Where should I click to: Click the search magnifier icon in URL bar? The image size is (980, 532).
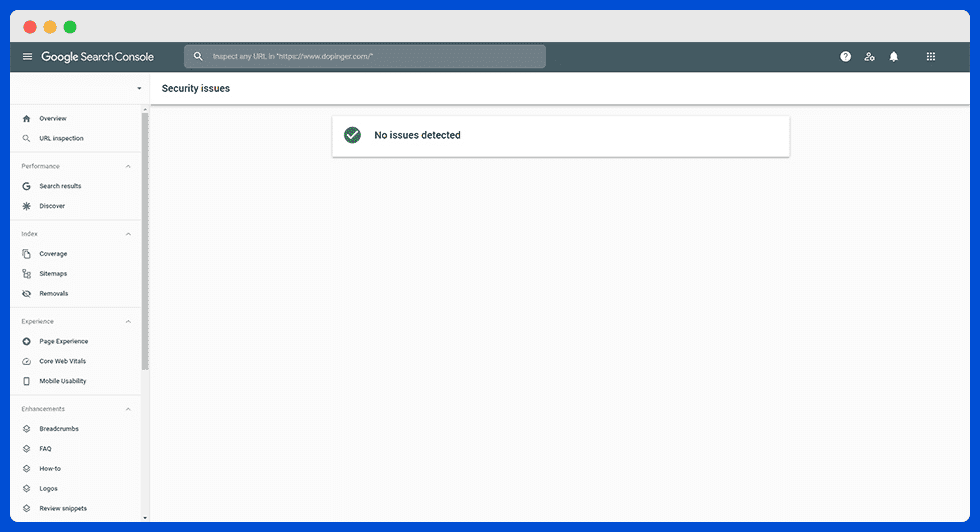(x=198, y=56)
